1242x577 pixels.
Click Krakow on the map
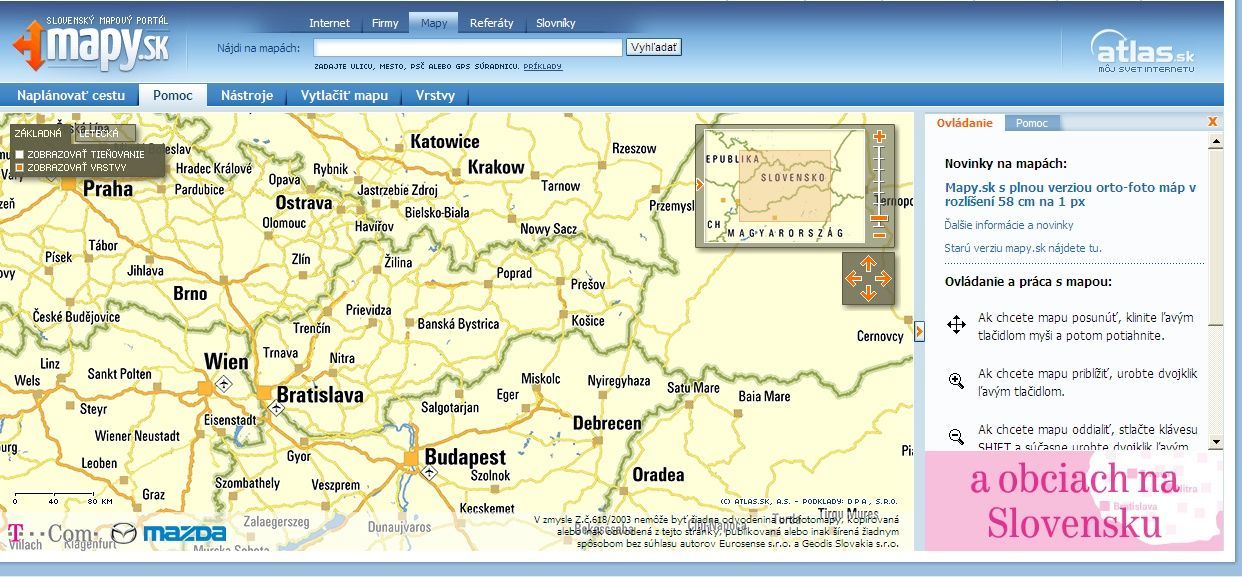pos(496,167)
